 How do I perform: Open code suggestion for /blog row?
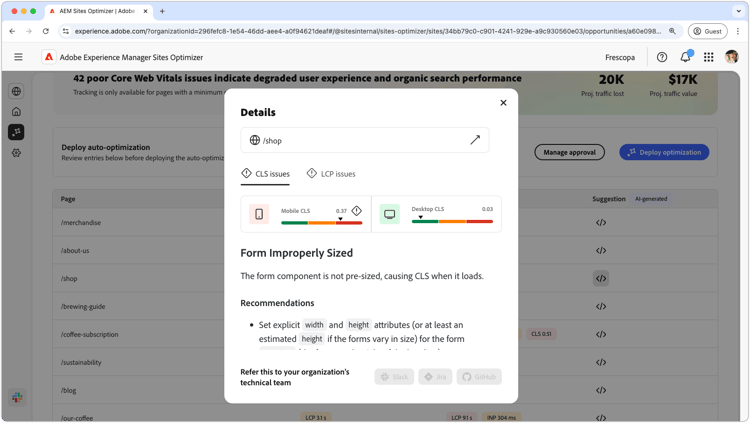tap(601, 390)
